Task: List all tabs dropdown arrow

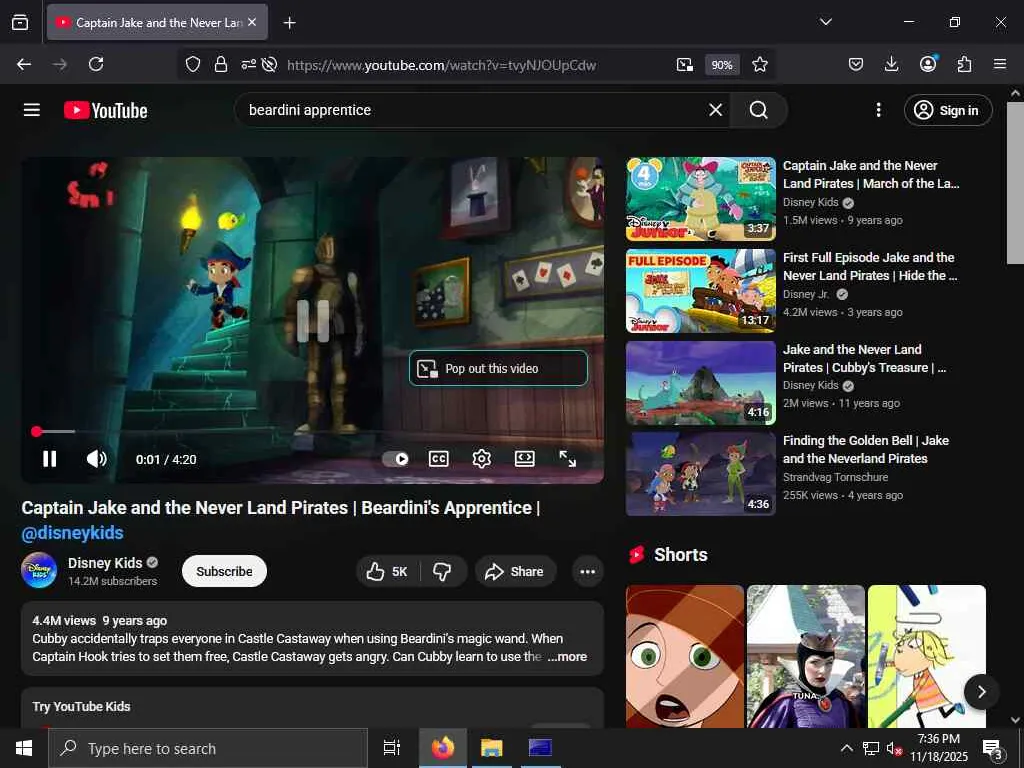Action: pyautogui.click(x=825, y=22)
